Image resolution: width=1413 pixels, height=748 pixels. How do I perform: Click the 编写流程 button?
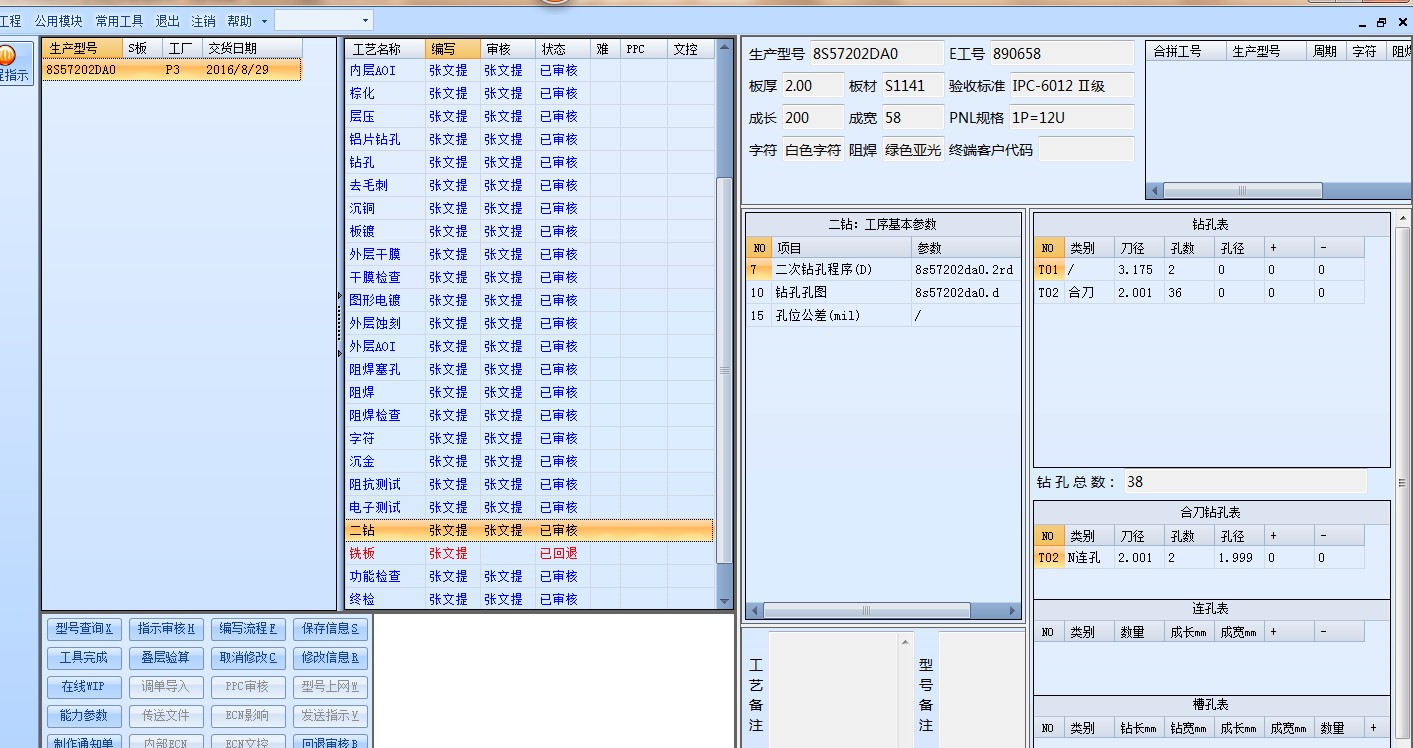248,629
